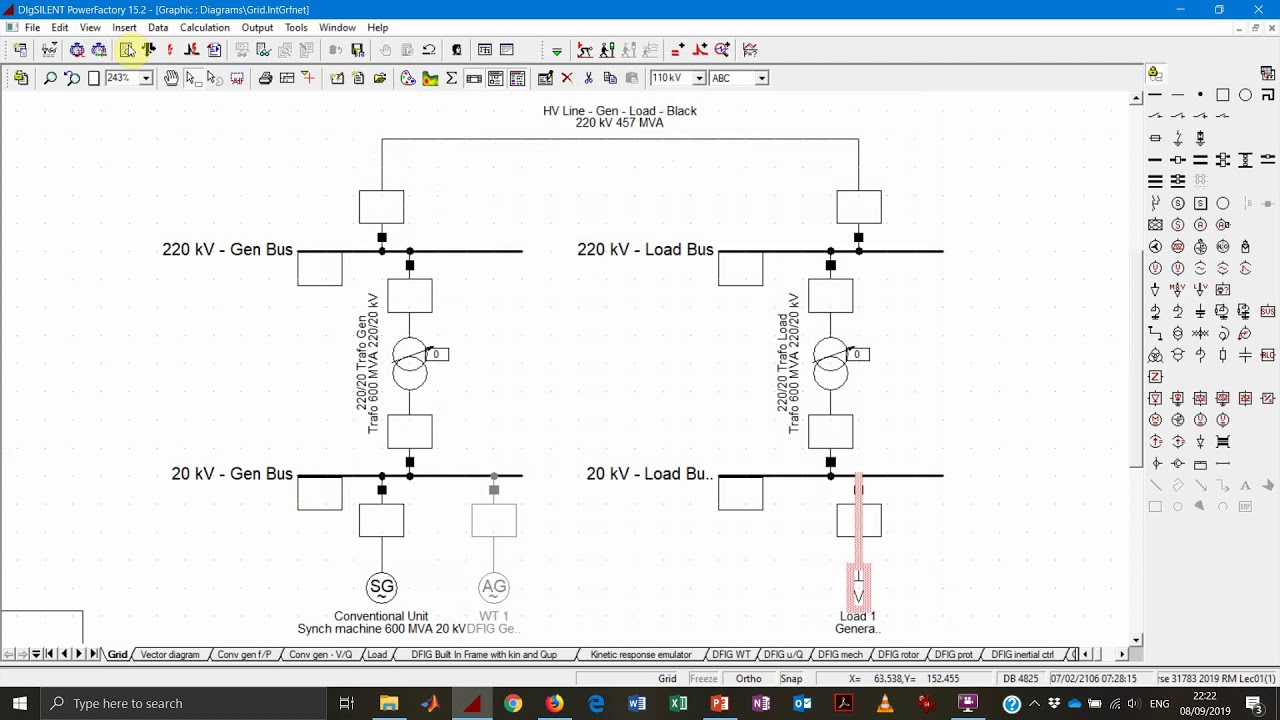Click the DB 4825 status bar entry
This screenshot has width=1280, height=720.
pos(1021,679)
